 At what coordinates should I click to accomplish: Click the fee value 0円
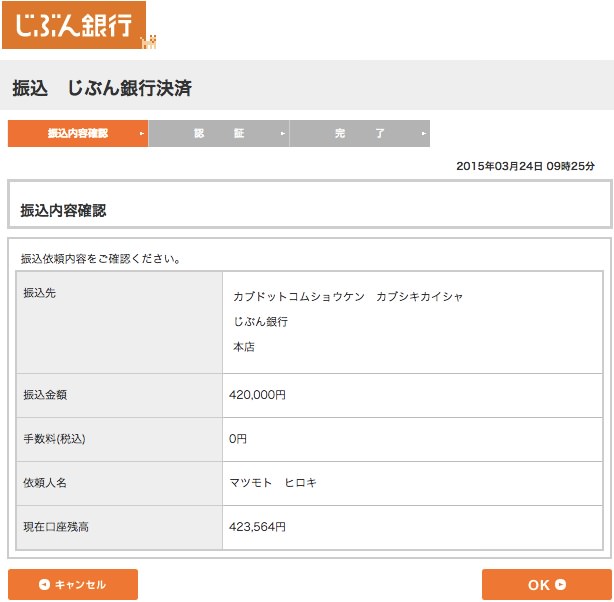[x=238, y=439]
